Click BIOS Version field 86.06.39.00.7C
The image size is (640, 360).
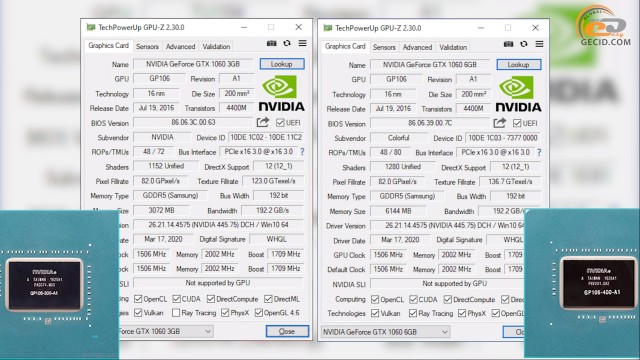(430, 123)
